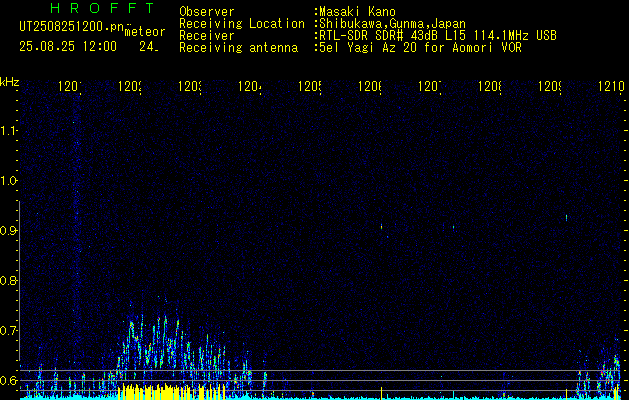This screenshot has height=400, width=629.
Task: Select the observer name Masaki Kano
Action: point(357,12)
